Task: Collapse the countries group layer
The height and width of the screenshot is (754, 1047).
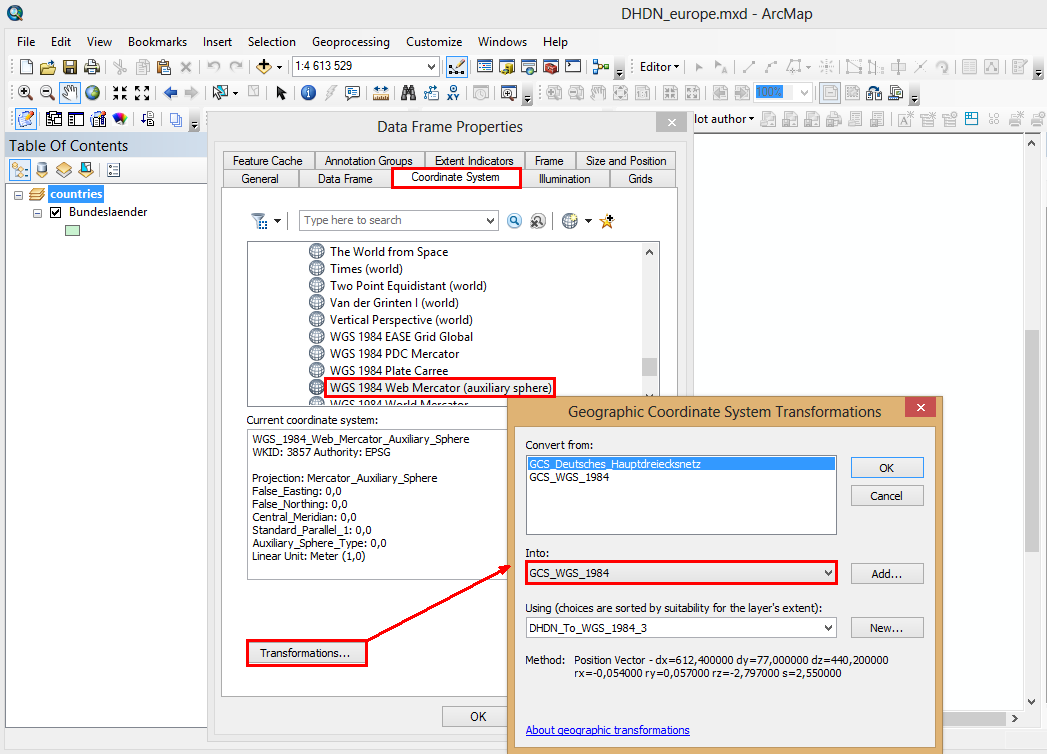Action: pos(16,193)
